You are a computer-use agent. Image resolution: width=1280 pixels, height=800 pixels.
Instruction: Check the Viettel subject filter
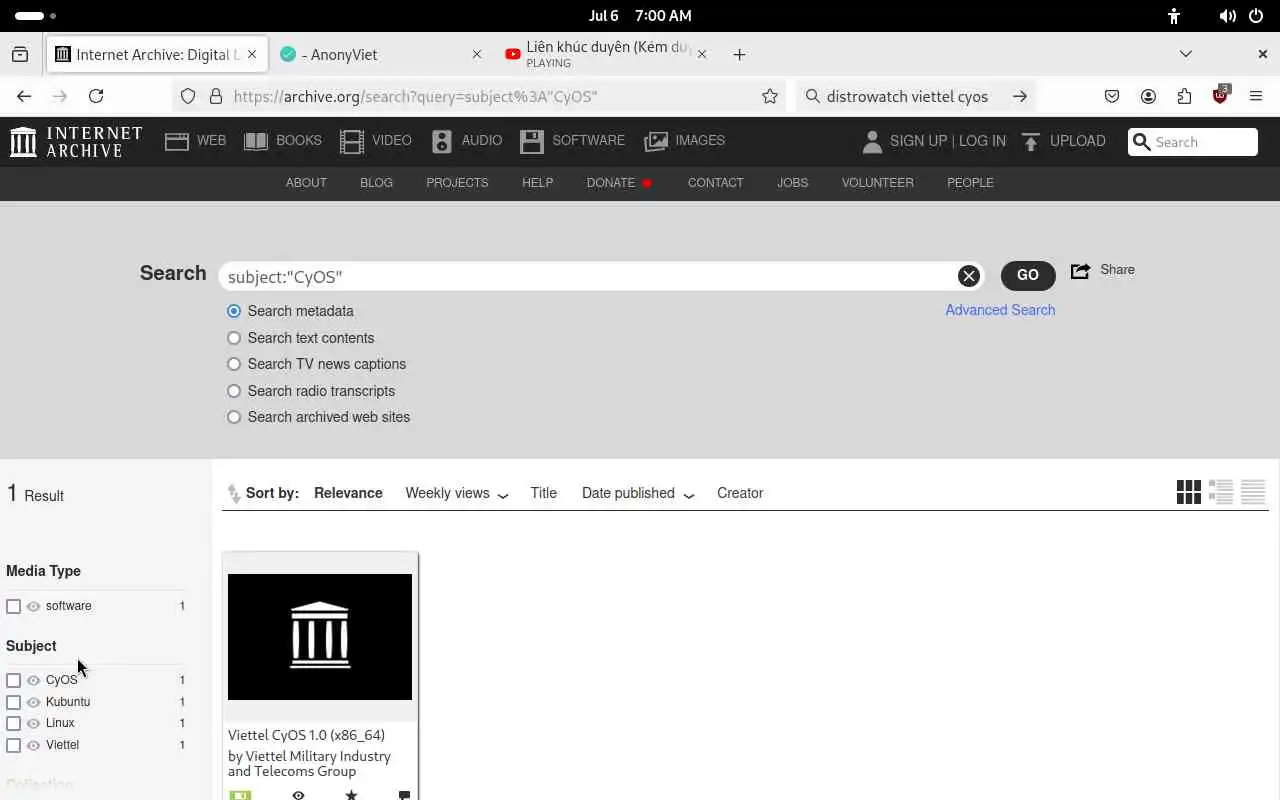click(x=13, y=745)
